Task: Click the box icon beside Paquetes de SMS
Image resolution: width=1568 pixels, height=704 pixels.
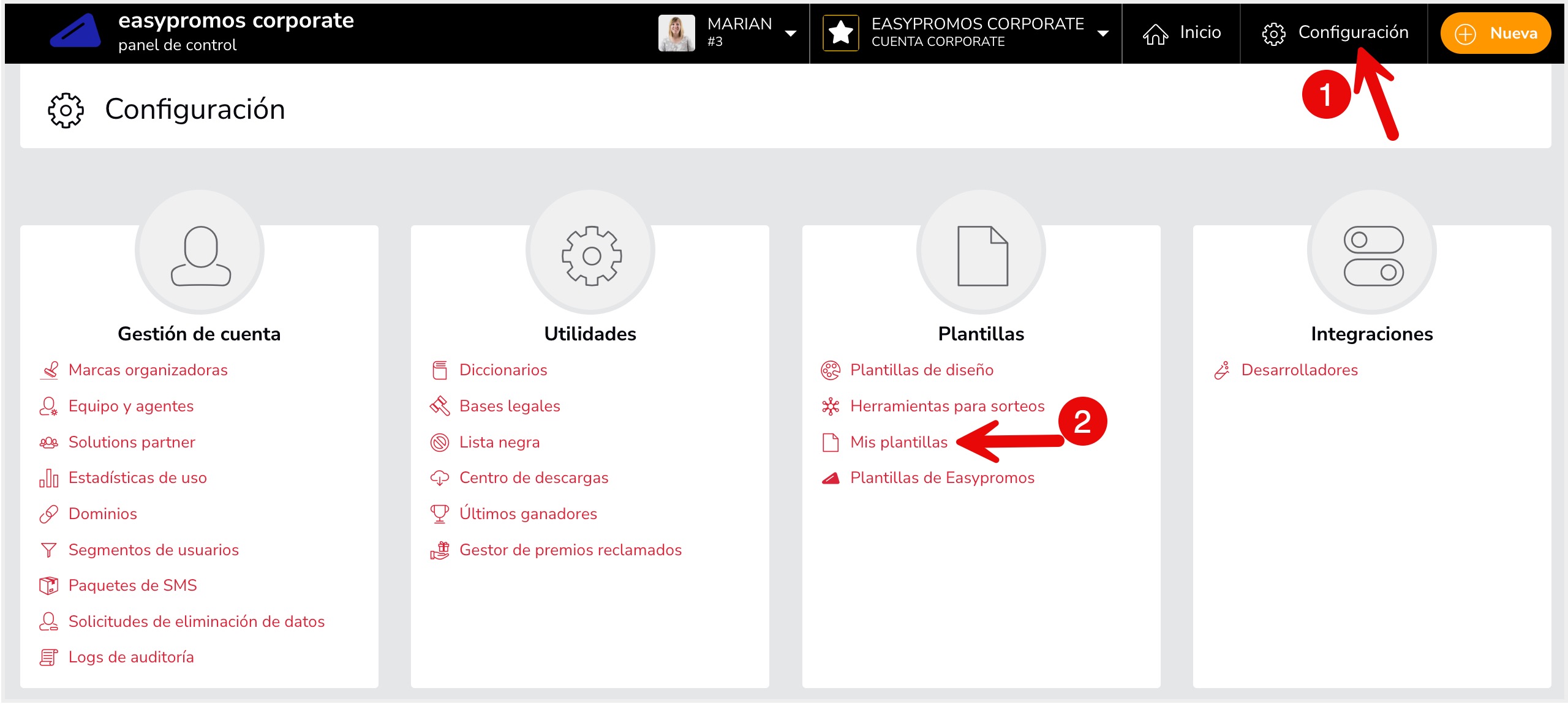Action: click(x=49, y=586)
